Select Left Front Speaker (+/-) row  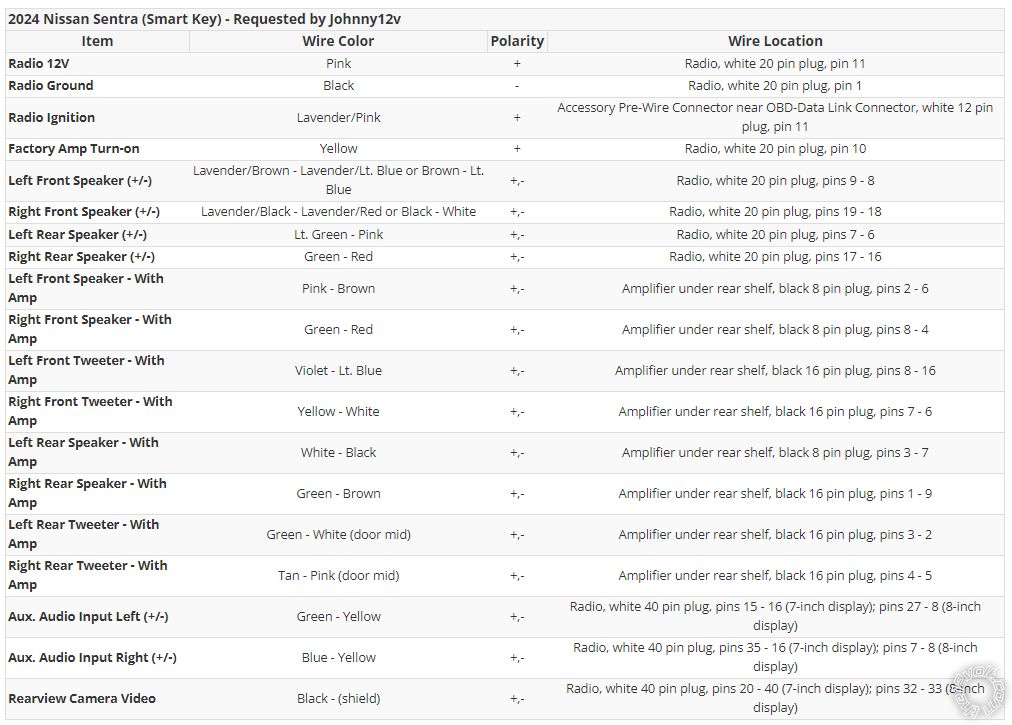click(505, 181)
